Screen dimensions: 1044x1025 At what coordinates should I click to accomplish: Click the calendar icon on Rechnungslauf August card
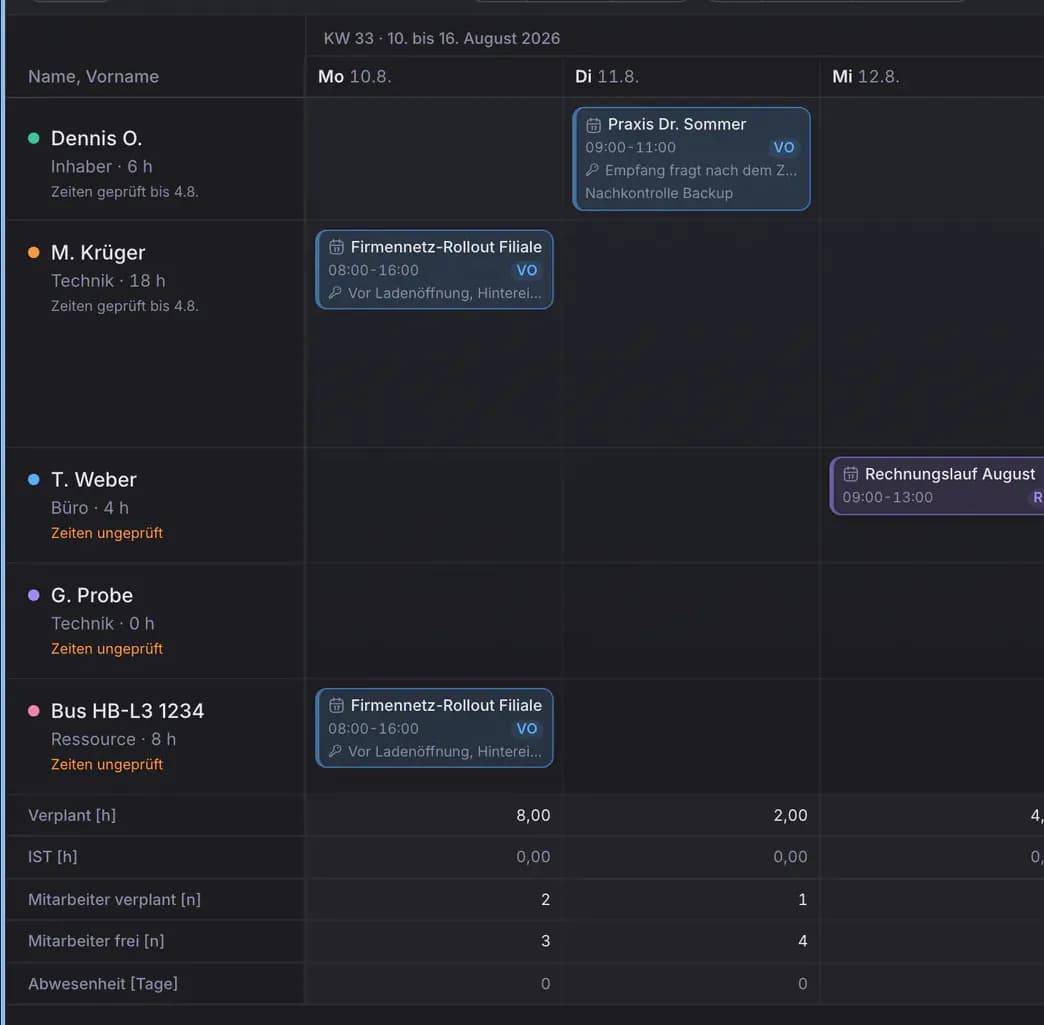click(x=850, y=474)
